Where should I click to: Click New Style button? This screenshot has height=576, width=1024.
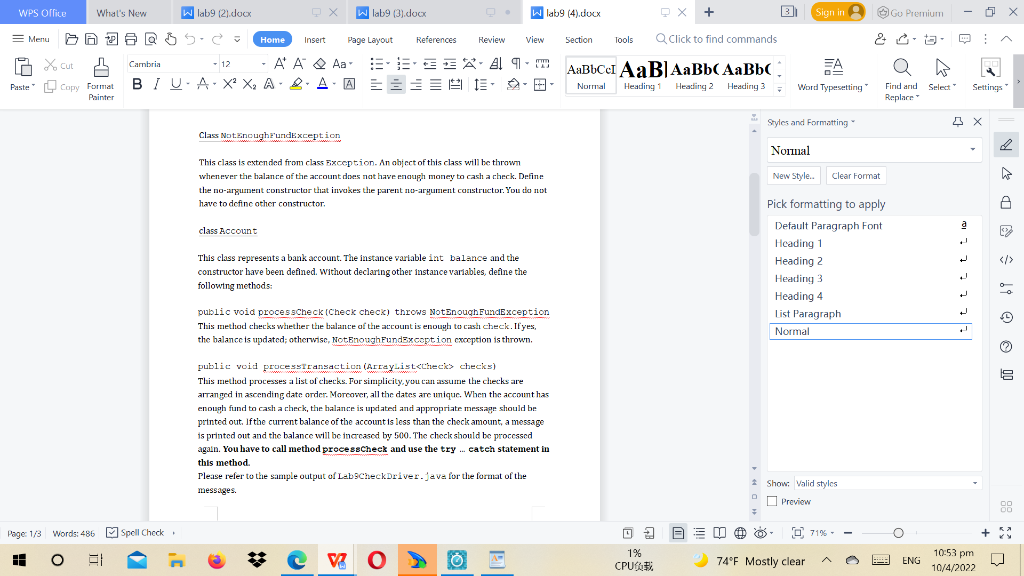[x=793, y=176]
